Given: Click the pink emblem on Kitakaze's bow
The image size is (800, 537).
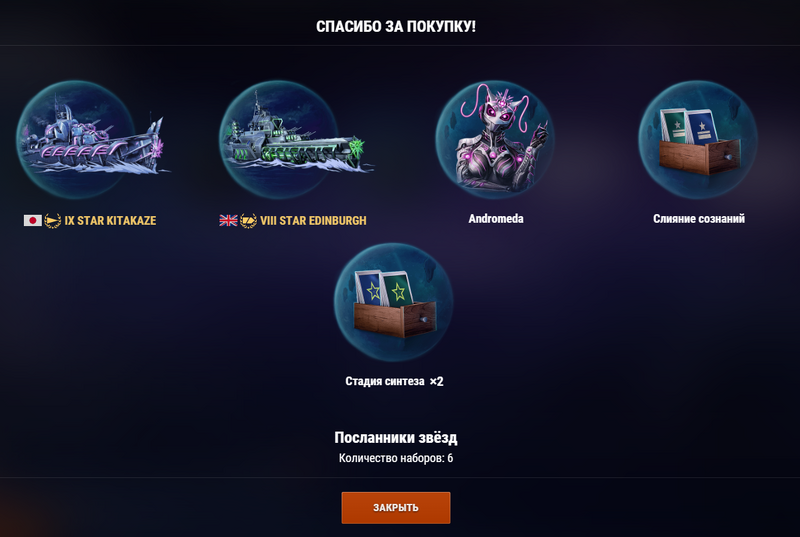Looking at the screenshot, I should (x=156, y=147).
